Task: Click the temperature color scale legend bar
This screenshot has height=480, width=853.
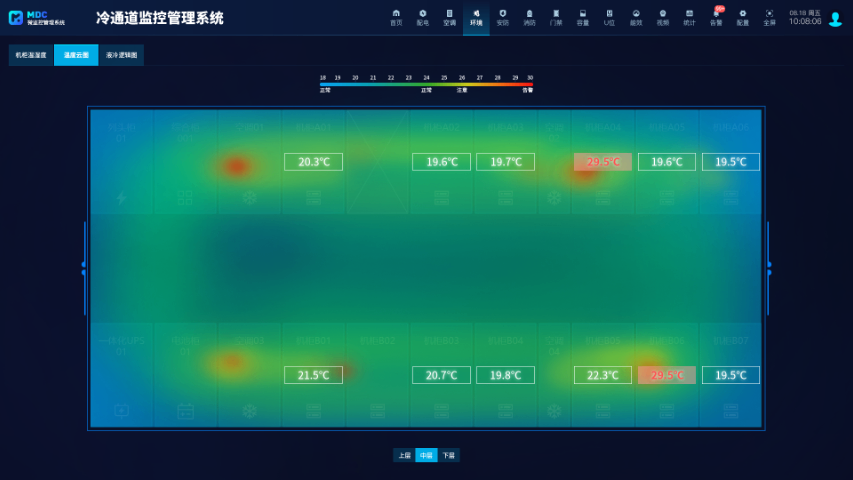Action: pos(426,84)
